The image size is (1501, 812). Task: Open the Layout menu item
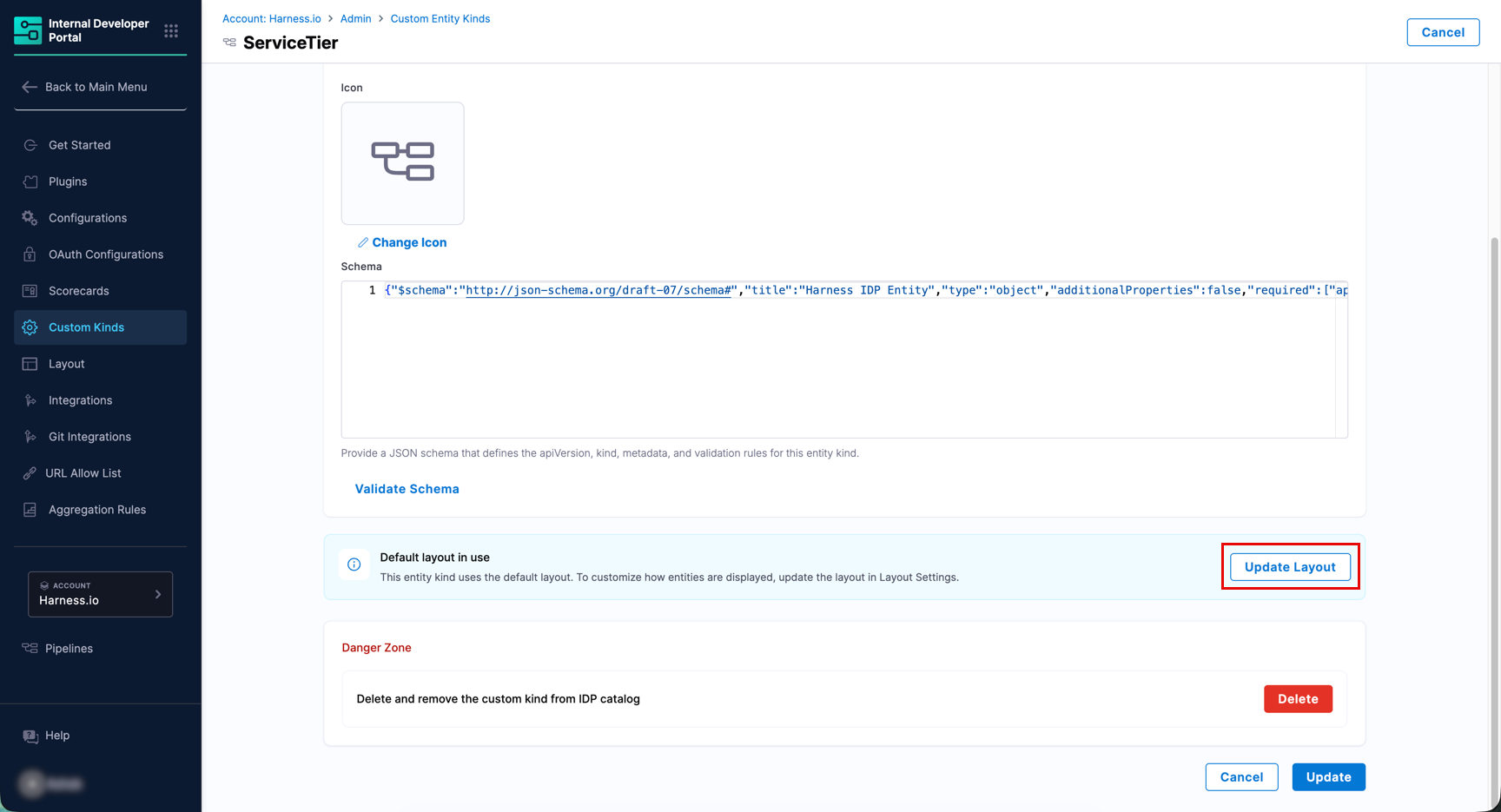coord(66,364)
